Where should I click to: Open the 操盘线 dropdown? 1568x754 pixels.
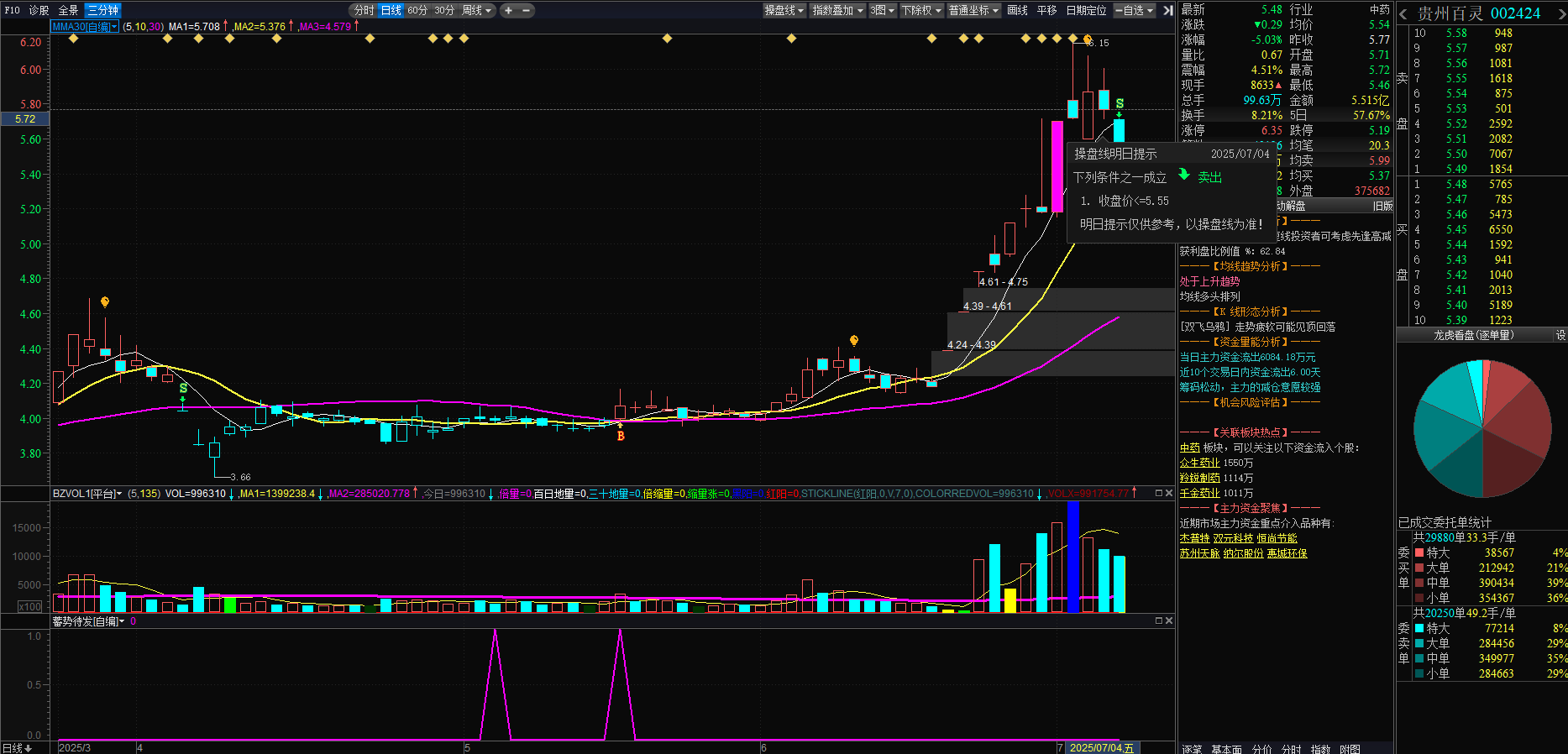[784, 10]
